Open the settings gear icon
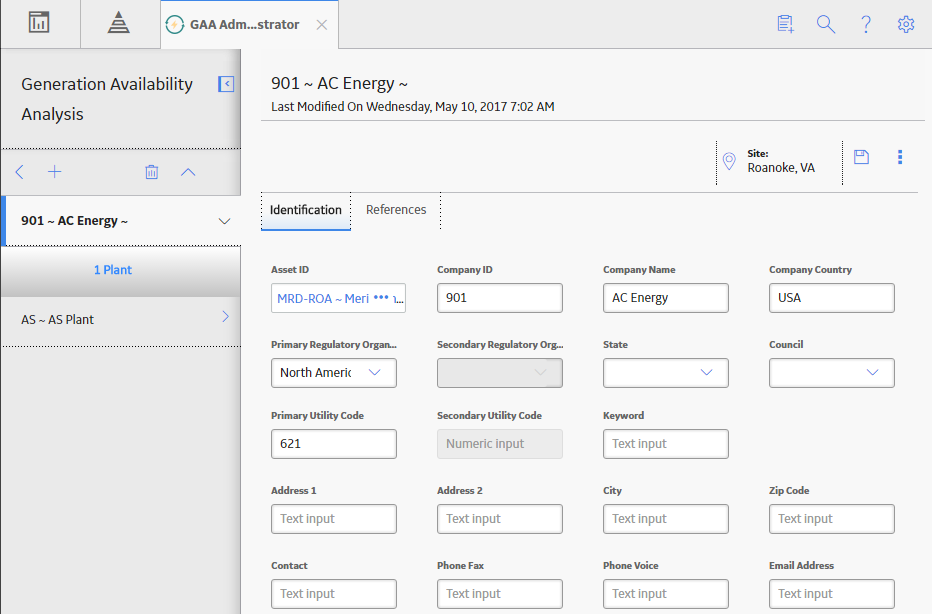Viewport: 932px width, 614px height. coord(906,24)
